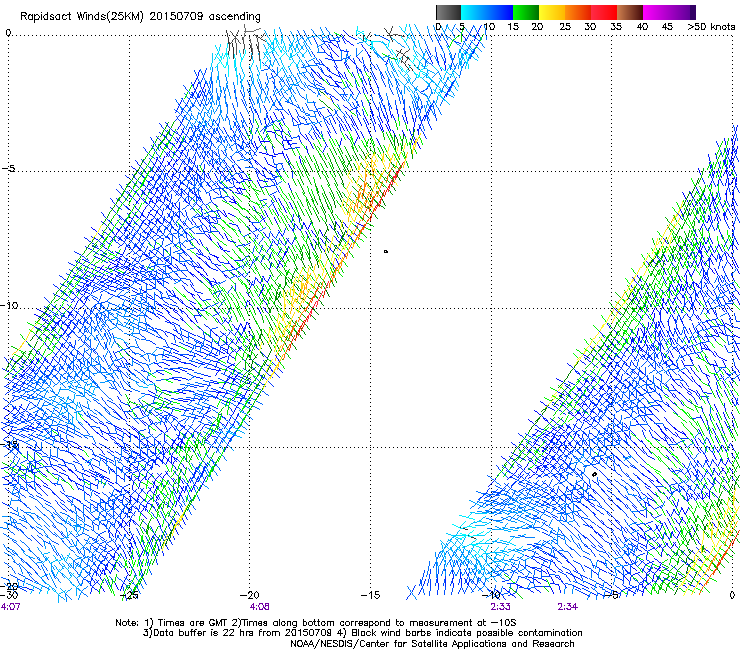Viewport: 740px width, 650px height.
Task: Click the '40' legend tick label
Action: 642,27
